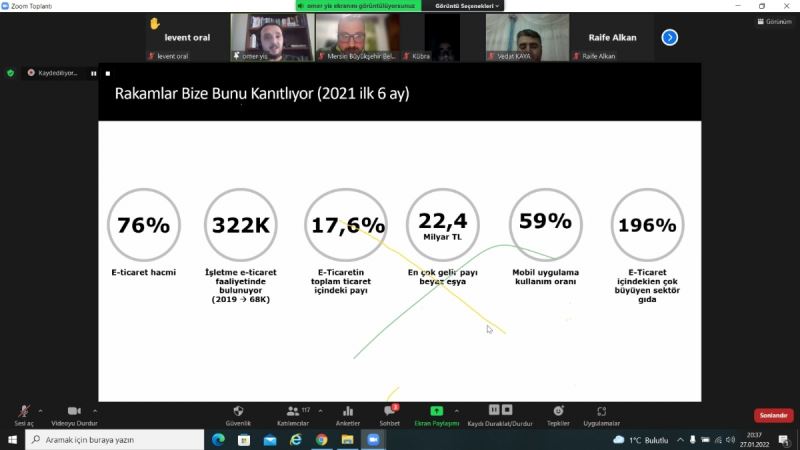The height and width of the screenshot is (450, 800).
Task: Open the Tepkiler reactions menu
Action: [x=558, y=414]
